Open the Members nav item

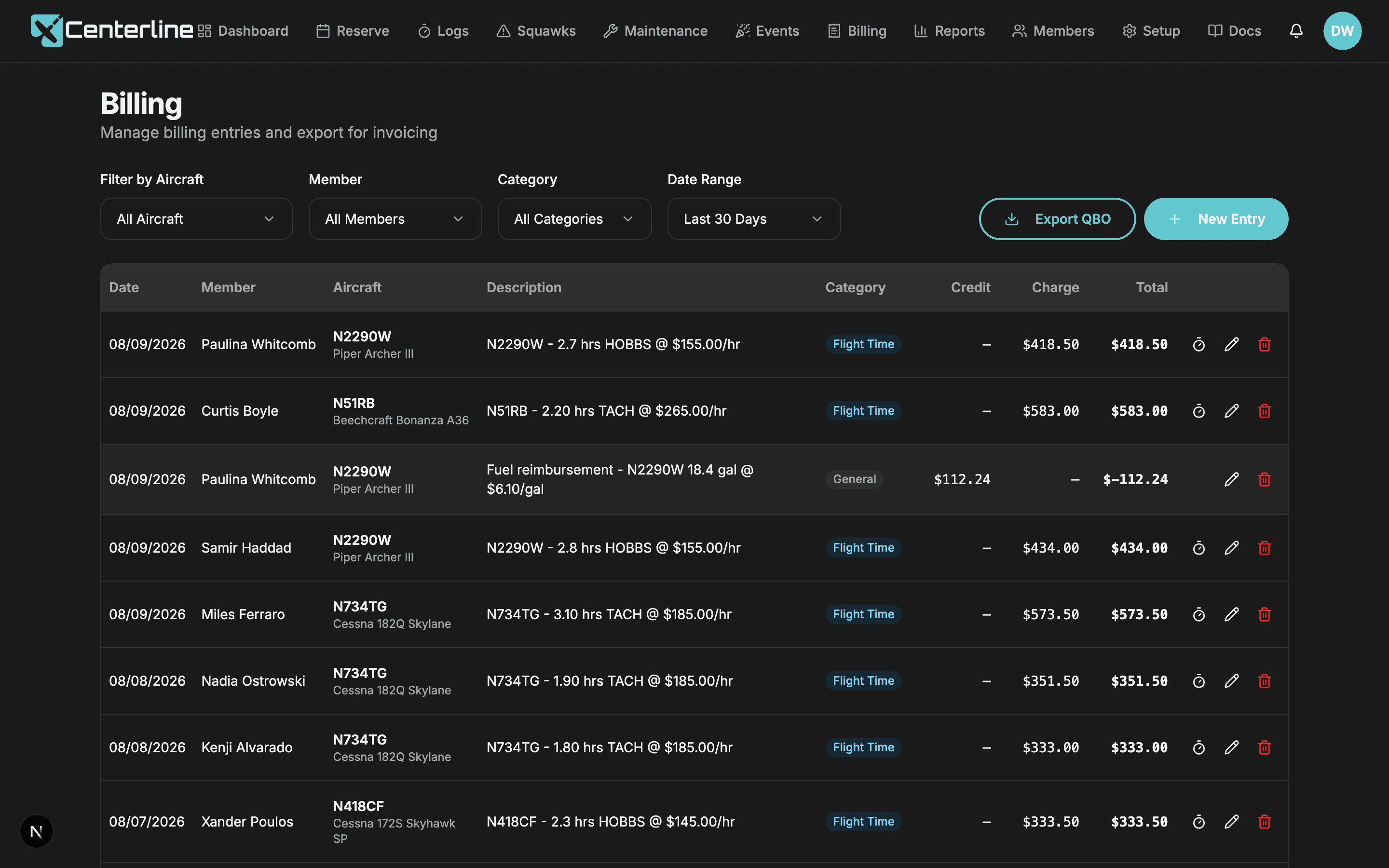tap(1053, 31)
